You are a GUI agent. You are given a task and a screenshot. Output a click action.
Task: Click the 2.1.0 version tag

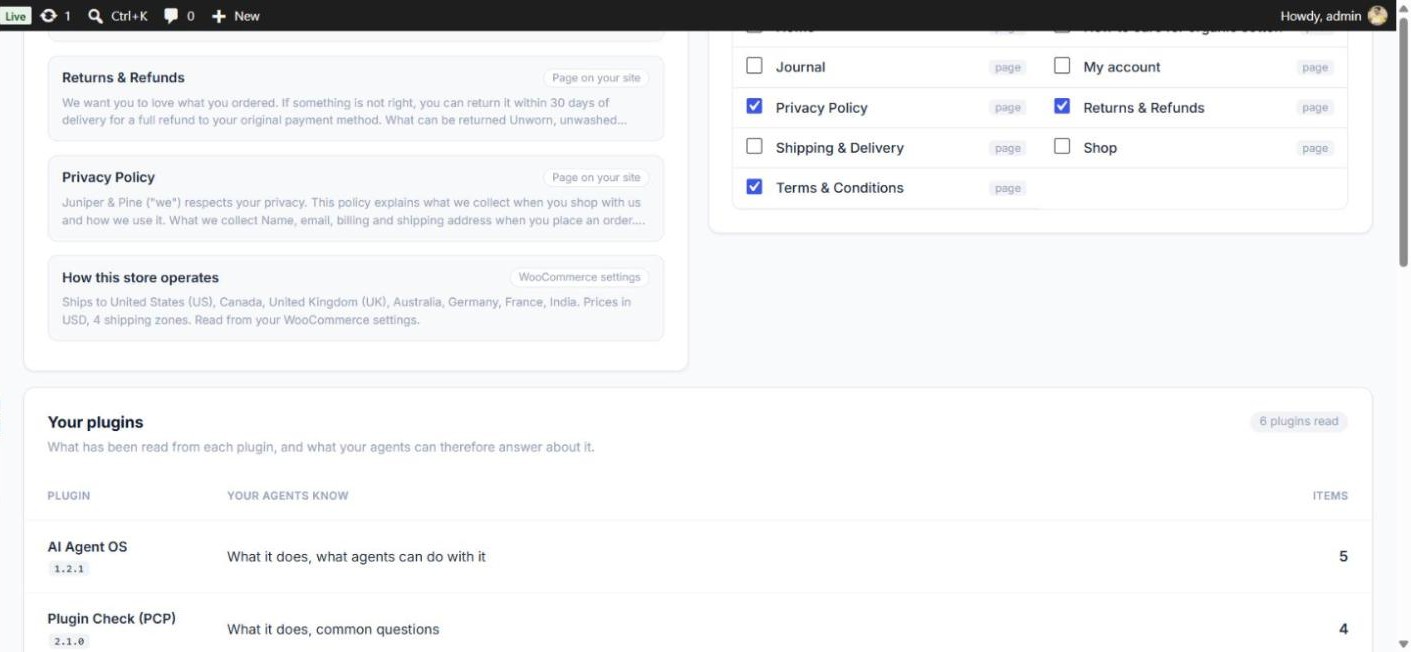[x=69, y=641]
